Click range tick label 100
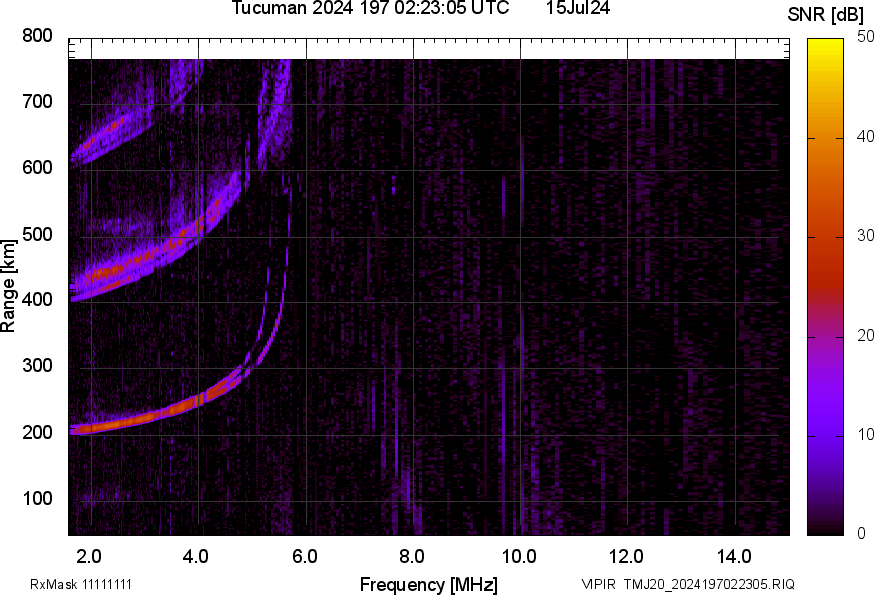The image size is (874, 595). tap(37, 498)
